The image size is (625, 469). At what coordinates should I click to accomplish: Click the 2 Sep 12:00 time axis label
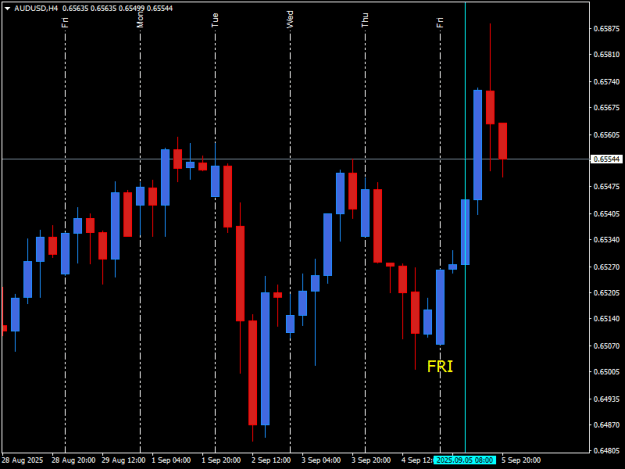(x=271, y=460)
